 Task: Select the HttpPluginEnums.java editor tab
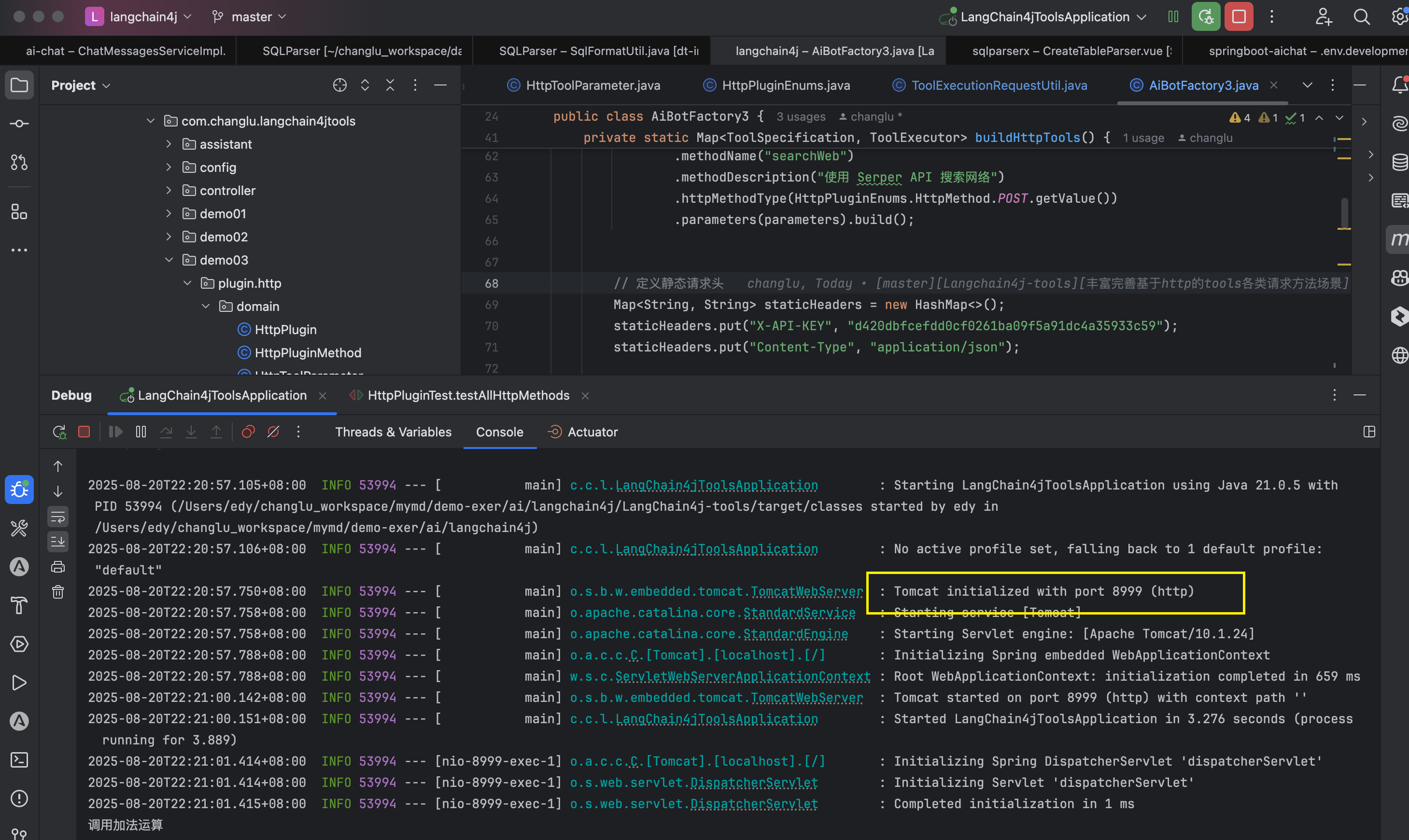[785, 85]
